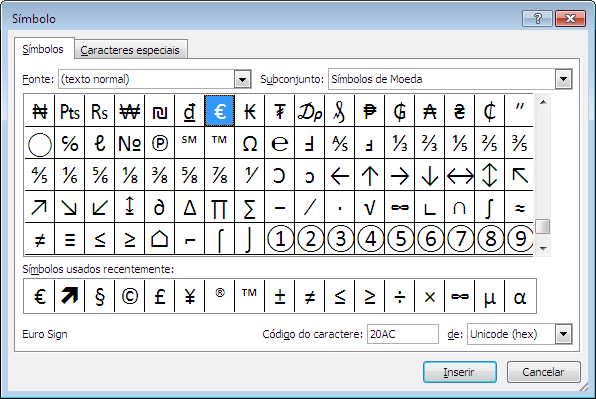Select the circled number 5 symbol
Viewport: 596px width, 399px height.
pos(400,239)
